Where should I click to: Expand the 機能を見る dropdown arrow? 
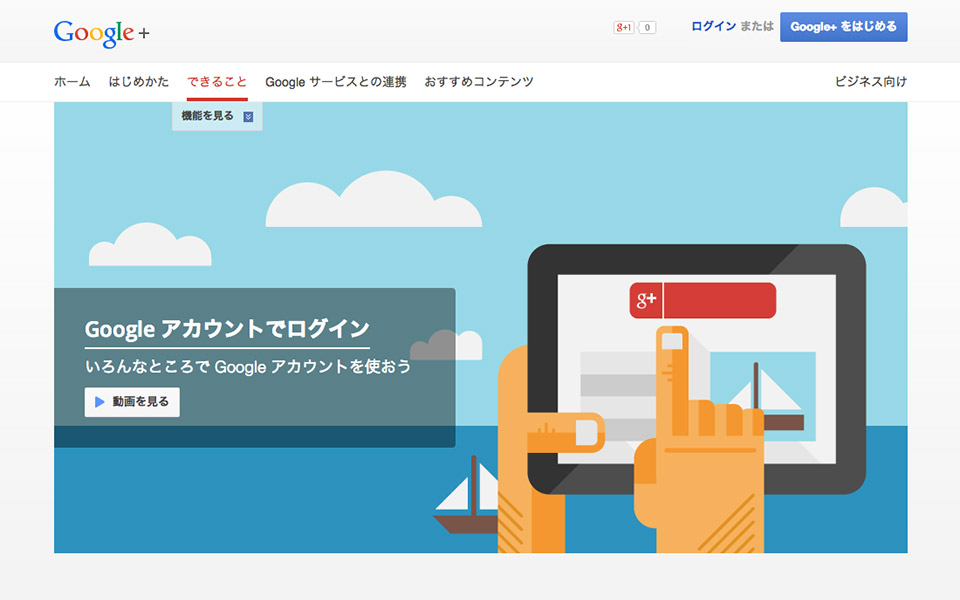point(248,116)
